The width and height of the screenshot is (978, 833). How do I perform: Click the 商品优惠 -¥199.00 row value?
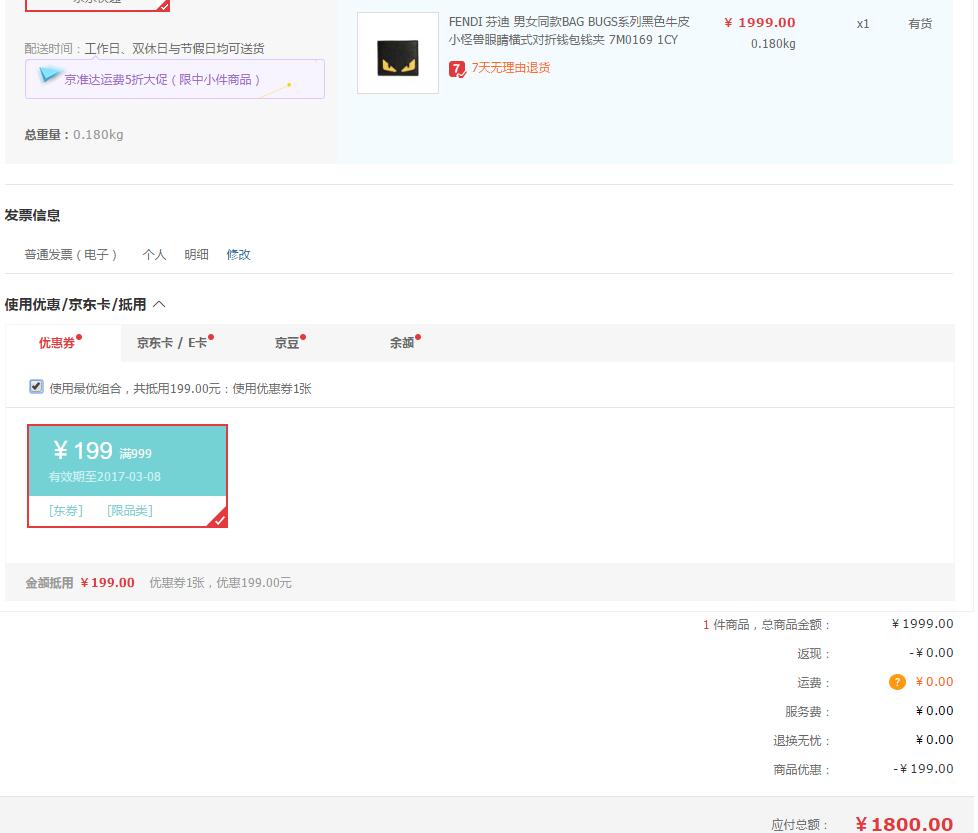(923, 769)
